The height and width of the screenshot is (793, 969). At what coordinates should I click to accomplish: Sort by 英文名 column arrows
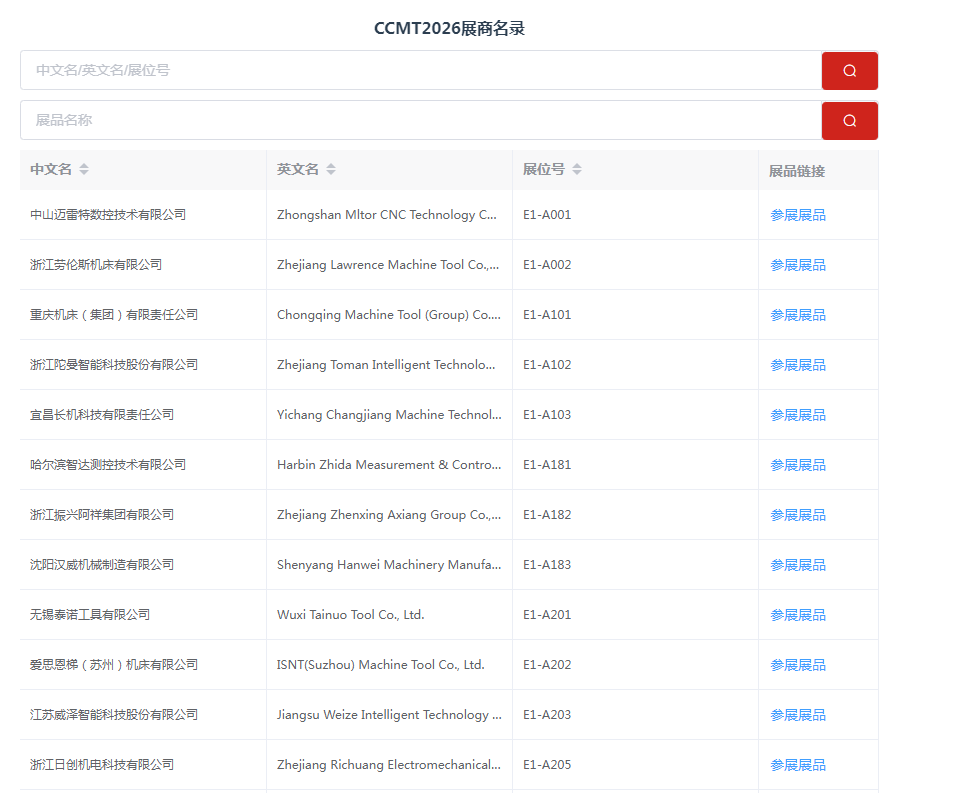click(x=331, y=170)
